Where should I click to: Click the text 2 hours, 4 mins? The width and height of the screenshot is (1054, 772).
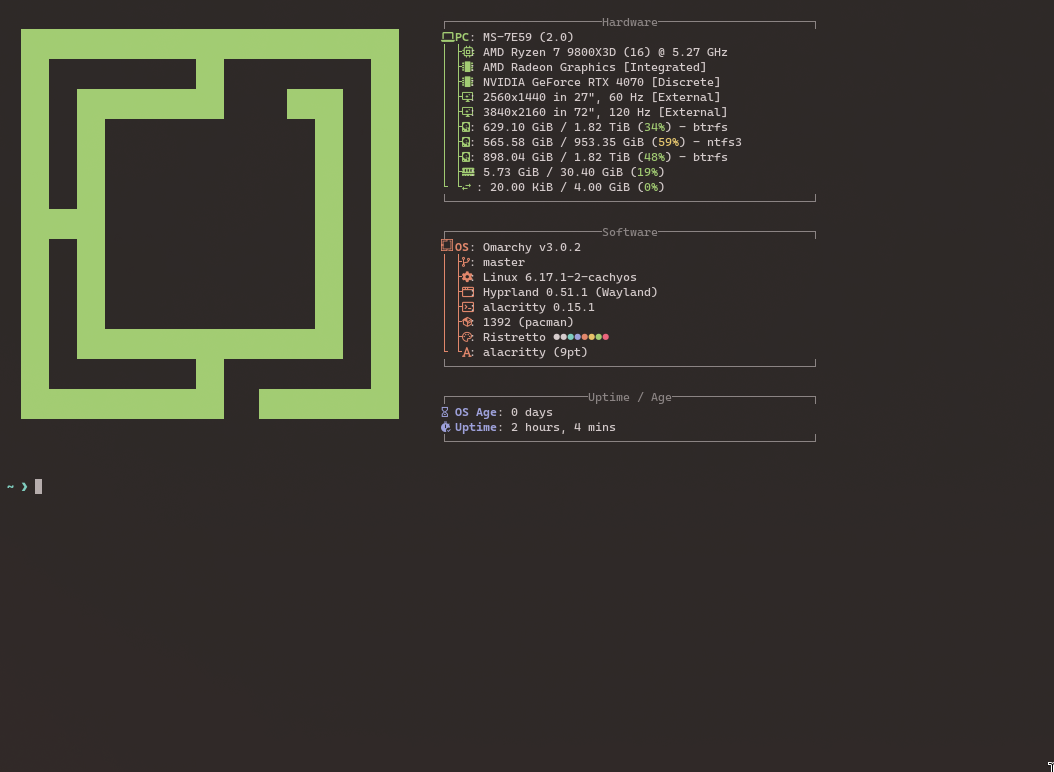563,427
